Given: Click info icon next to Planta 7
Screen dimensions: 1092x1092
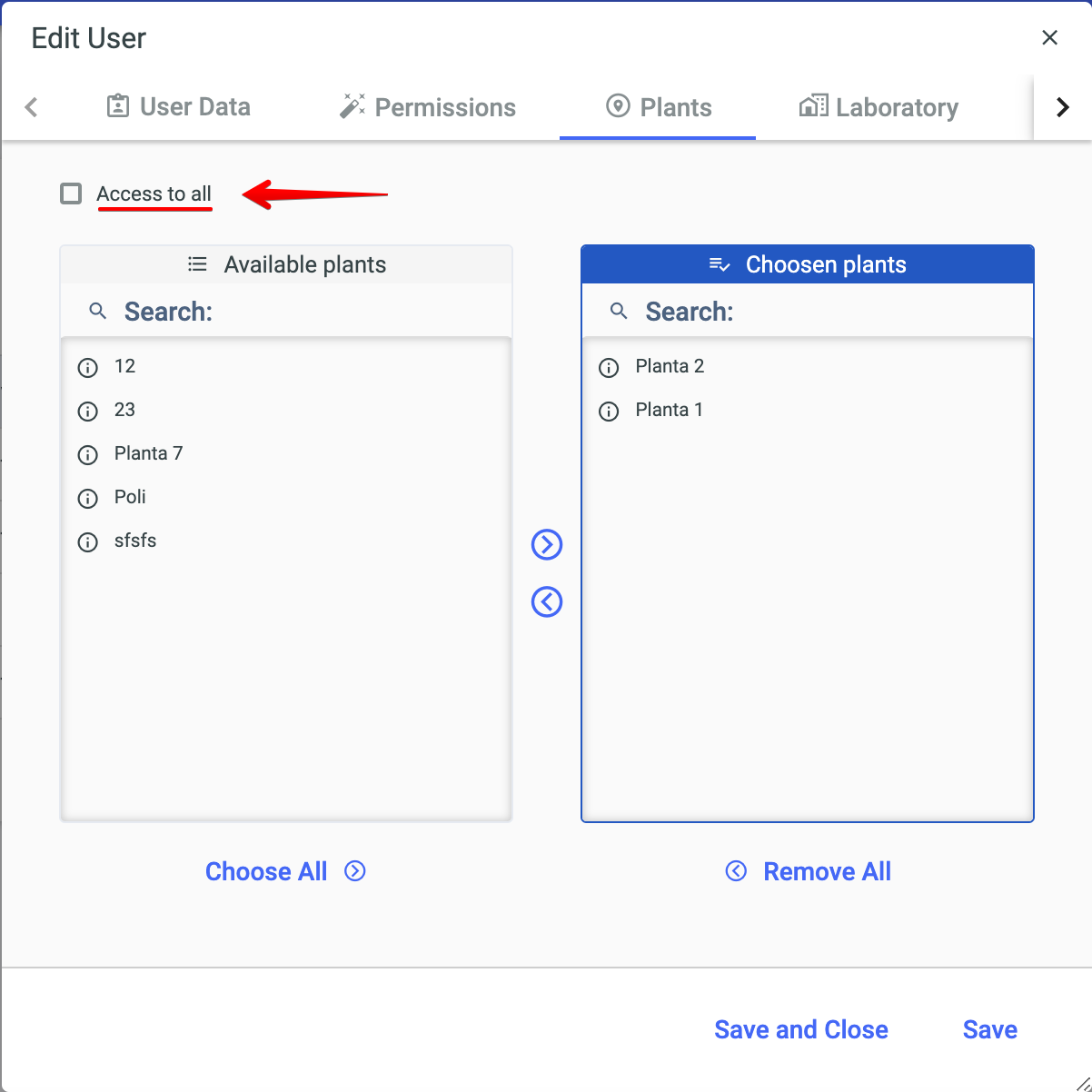Looking at the screenshot, I should pyautogui.click(x=88, y=455).
